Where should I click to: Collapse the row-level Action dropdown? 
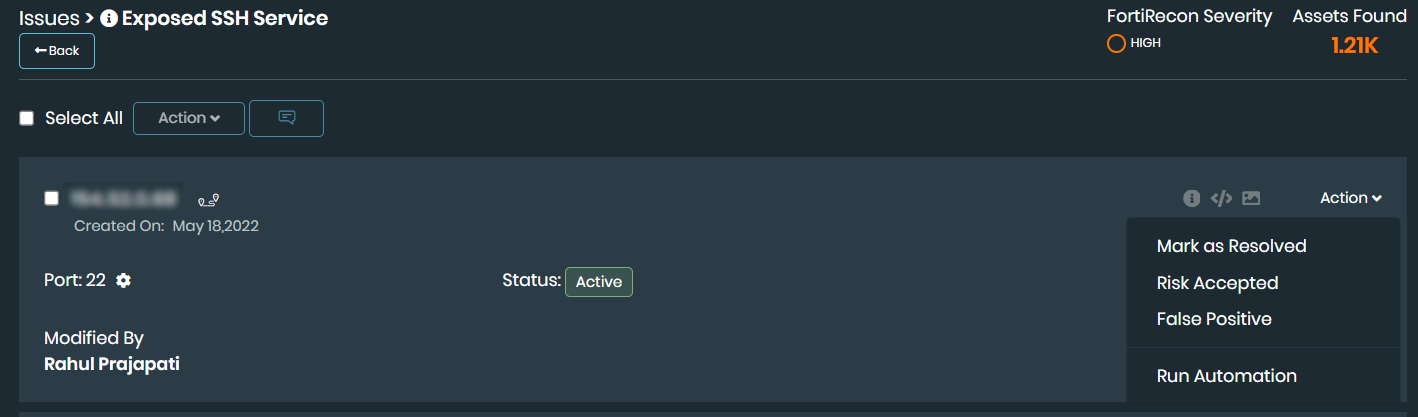[x=1350, y=198]
